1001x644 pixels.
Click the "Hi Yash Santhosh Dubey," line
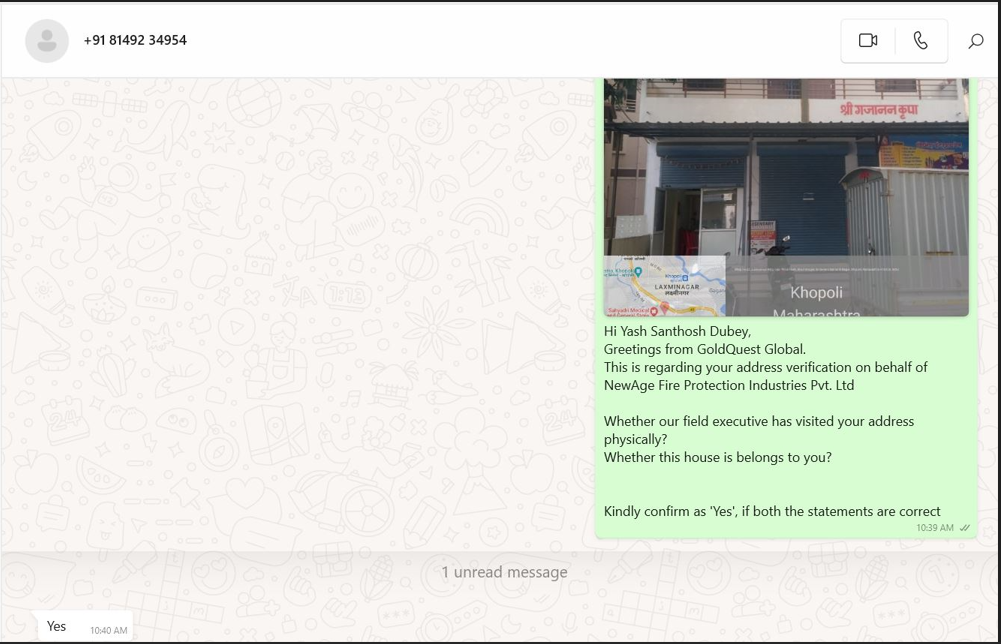coord(677,331)
